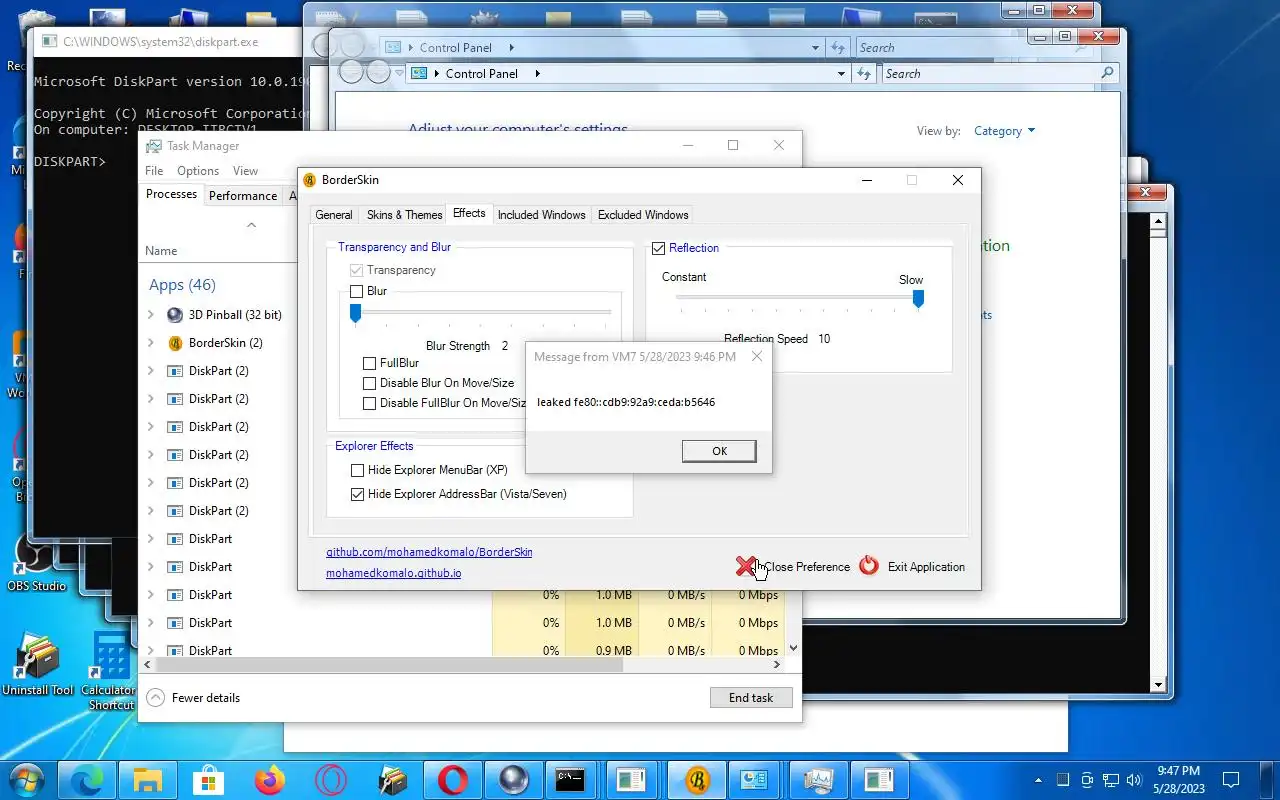The width and height of the screenshot is (1280, 800).
Task: Enable Disable Blur On Move/Size
Action: pos(370,384)
